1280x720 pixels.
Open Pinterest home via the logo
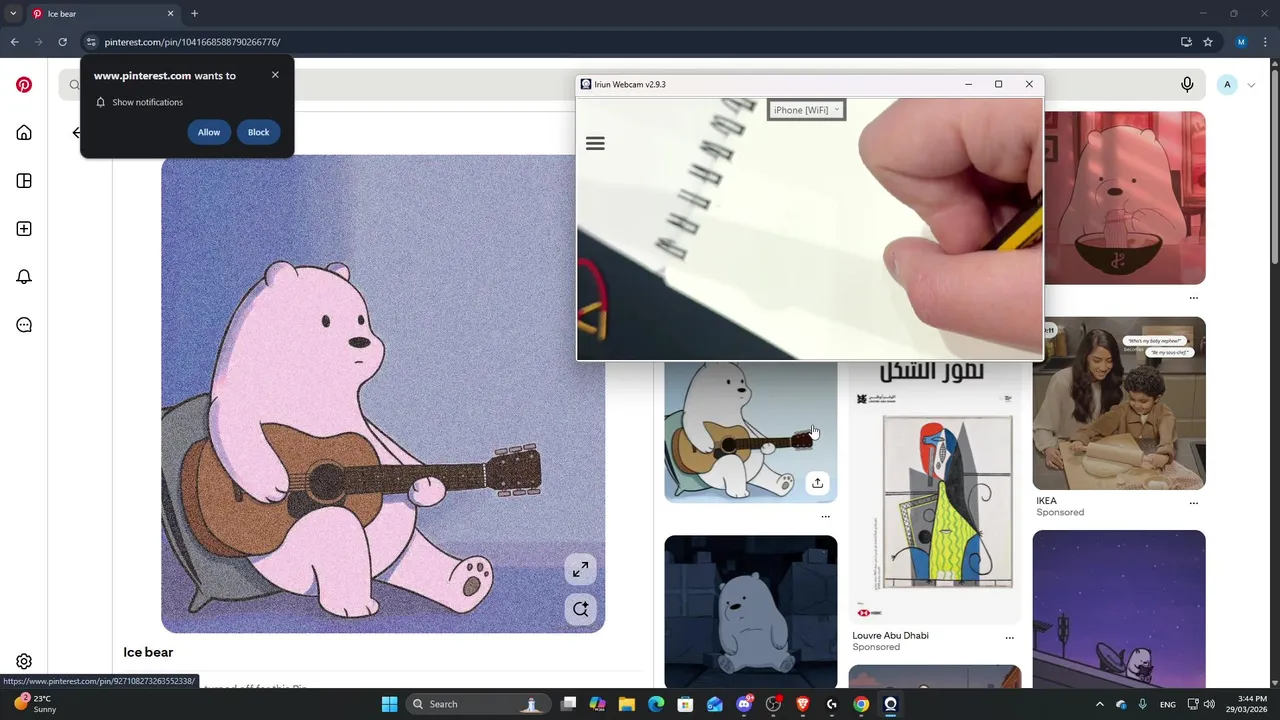(x=24, y=85)
